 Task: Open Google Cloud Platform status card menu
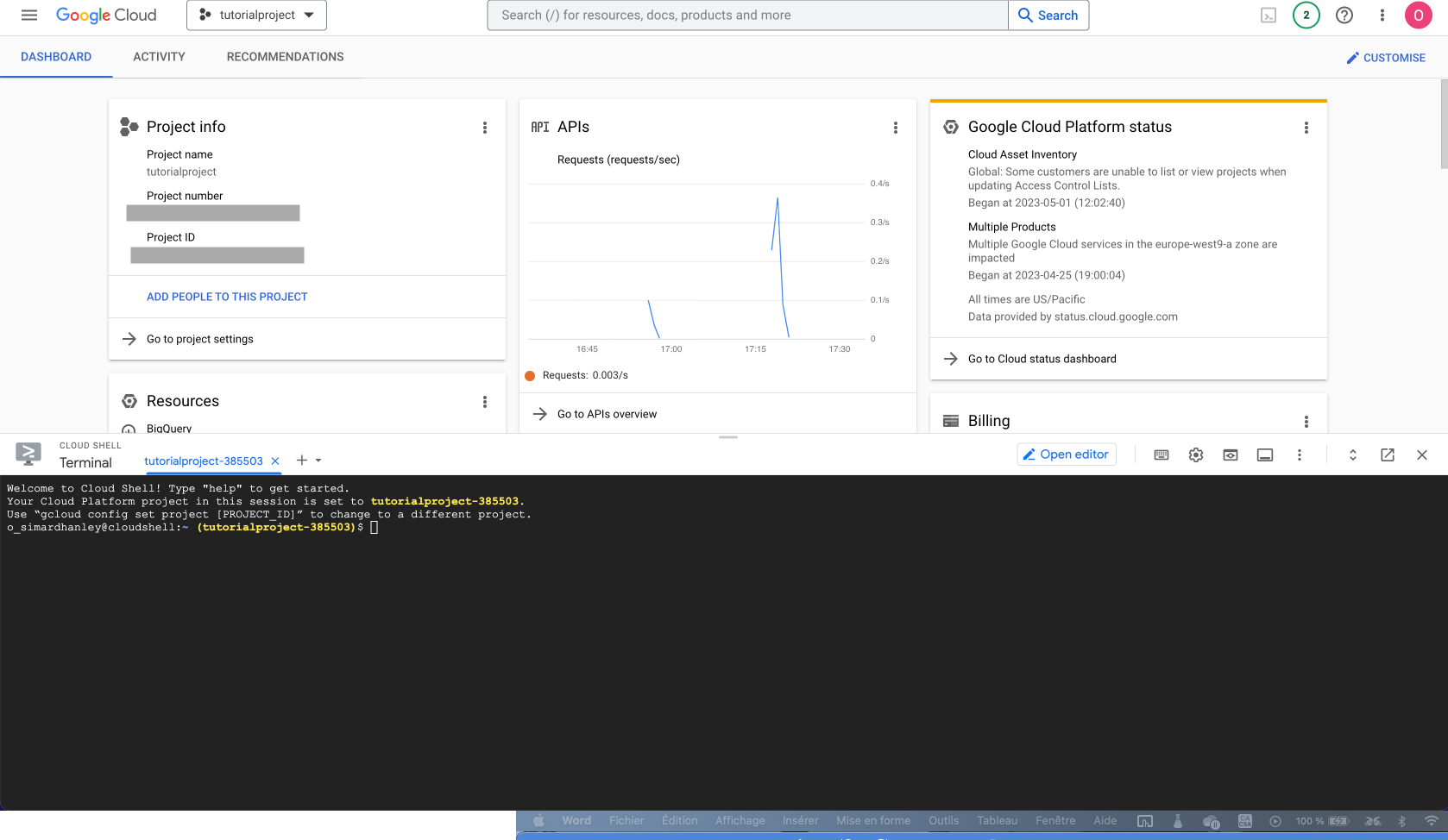click(x=1306, y=128)
